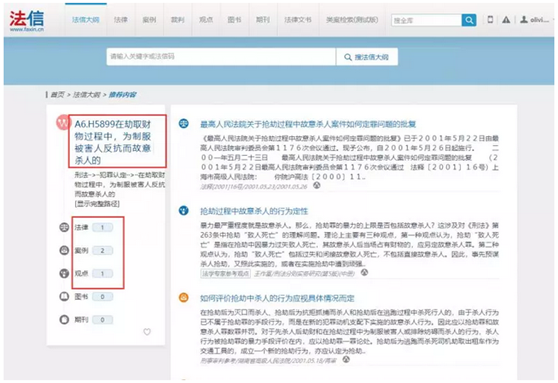Filter by 观点 label in left panel
Viewport: 558px width, 383px height.
click(x=81, y=273)
